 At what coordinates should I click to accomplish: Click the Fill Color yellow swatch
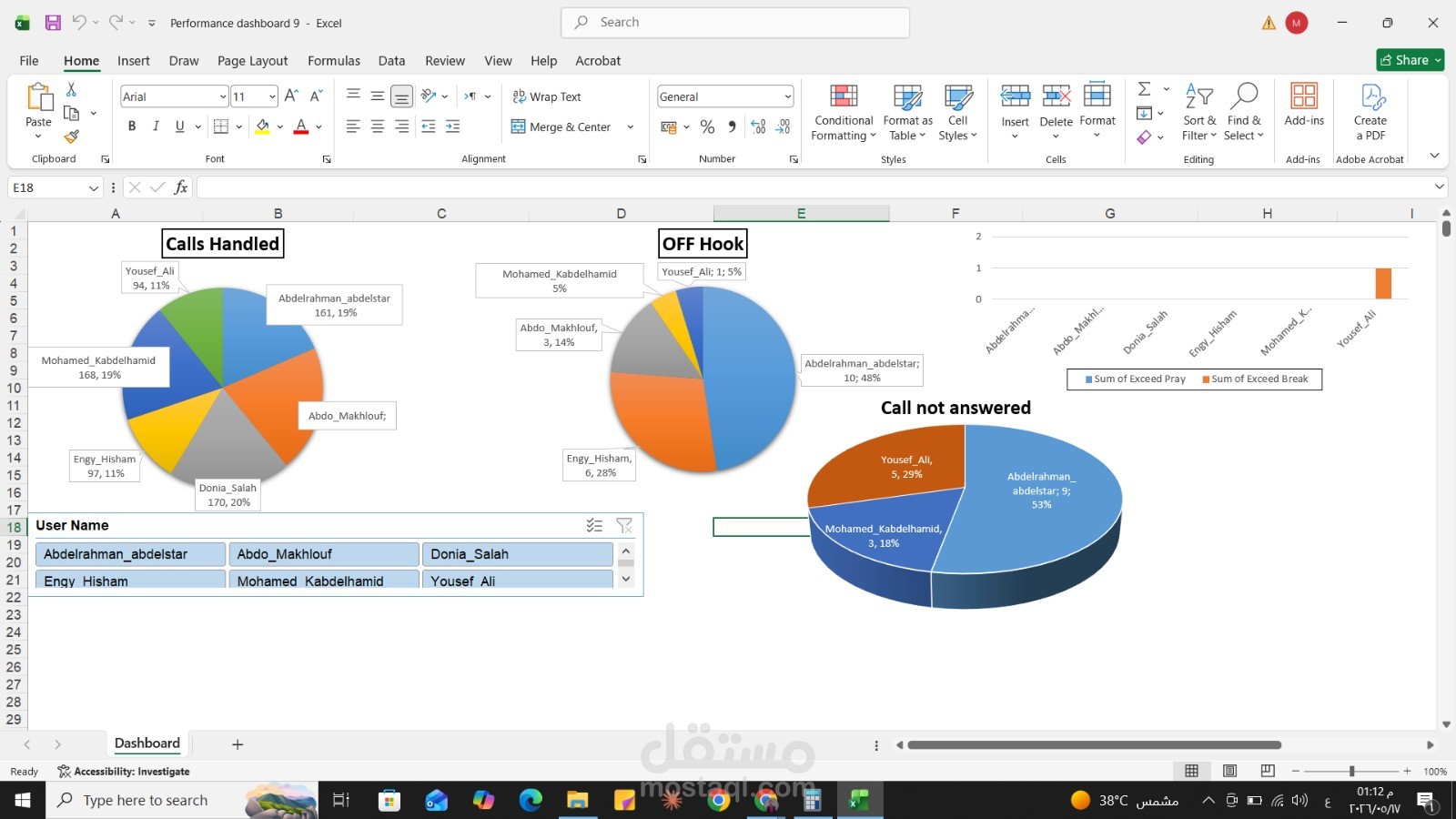click(x=262, y=126)
